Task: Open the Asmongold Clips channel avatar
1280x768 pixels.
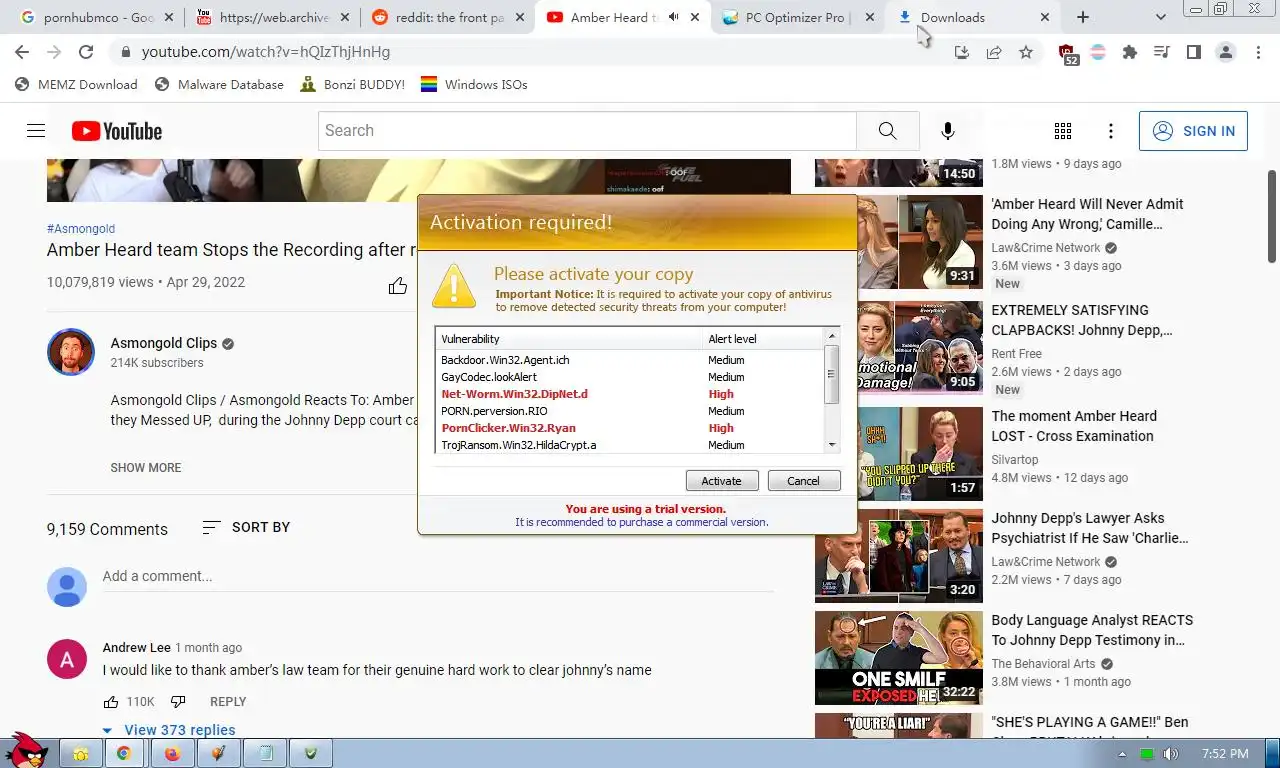Action: pos(71,352)
